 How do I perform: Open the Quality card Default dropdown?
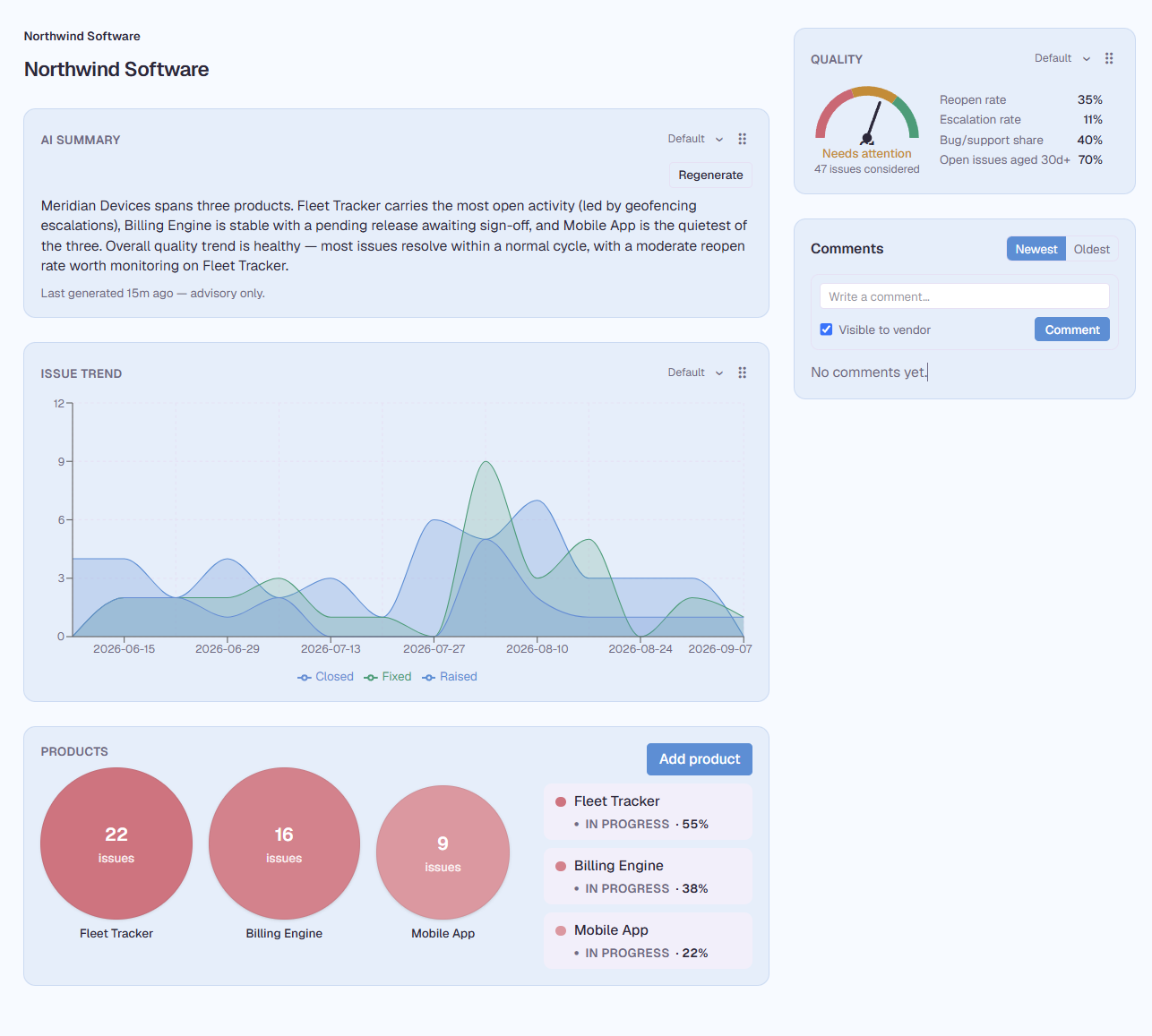1062,58
